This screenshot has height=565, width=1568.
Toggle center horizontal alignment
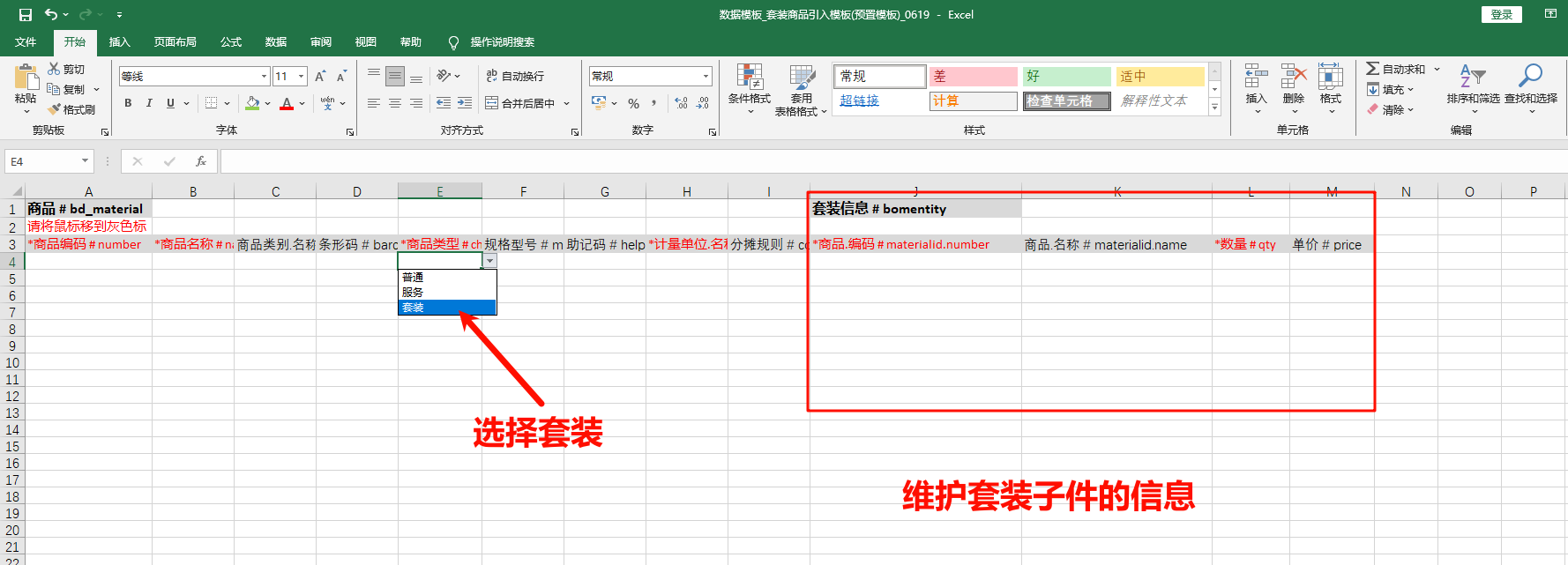click(x=395, y=103)
